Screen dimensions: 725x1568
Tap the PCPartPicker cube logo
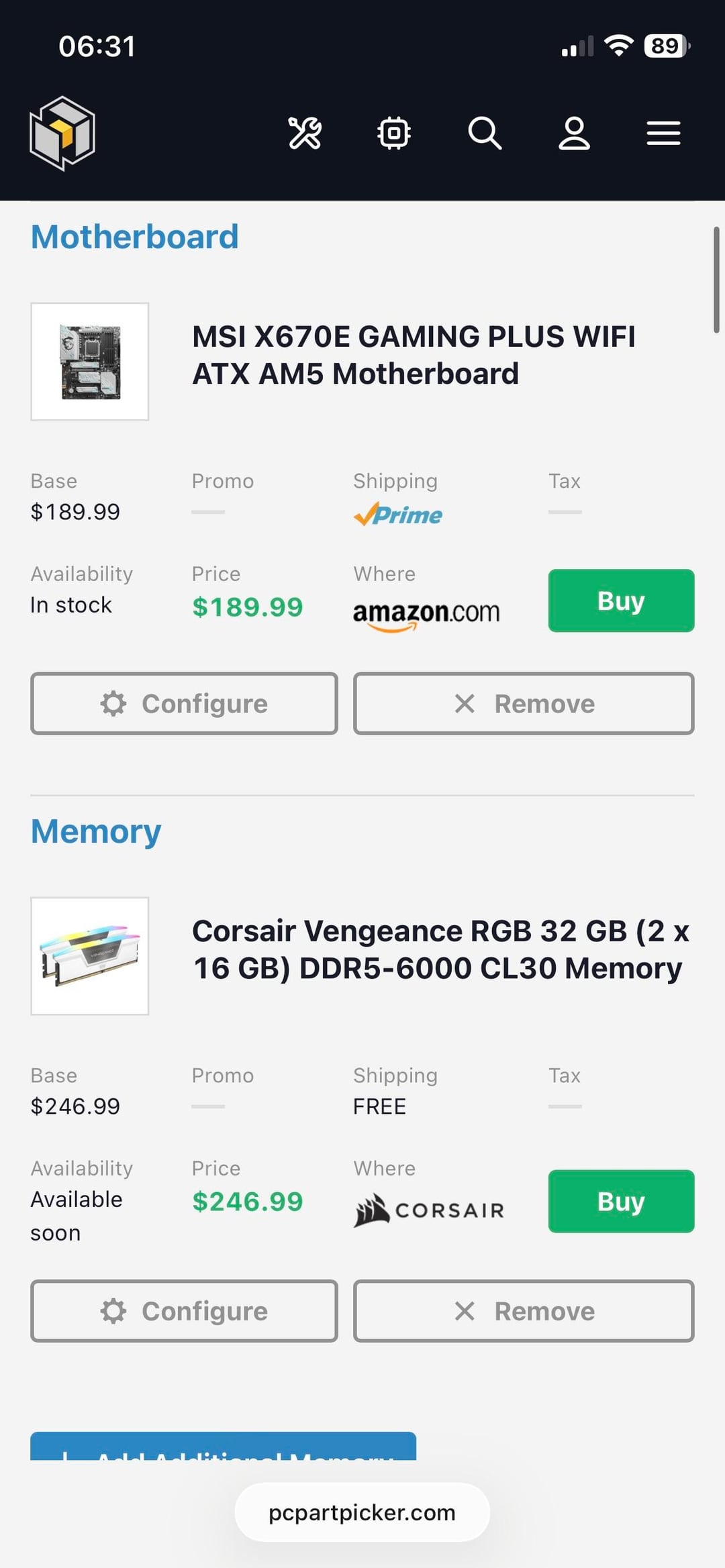[x=62, y=133]
